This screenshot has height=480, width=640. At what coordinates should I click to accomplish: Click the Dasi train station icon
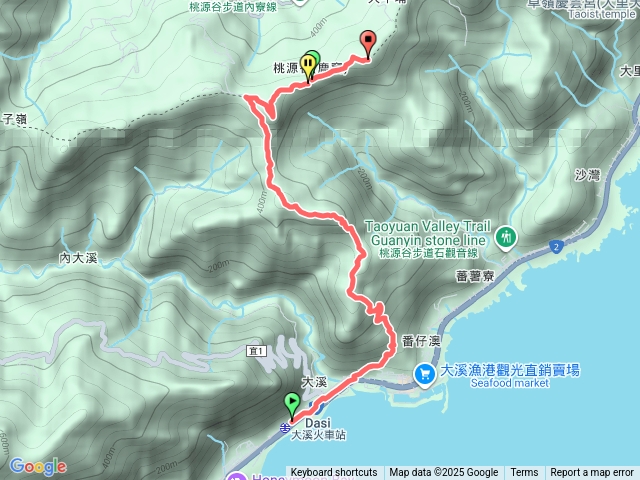coord(285,428)
